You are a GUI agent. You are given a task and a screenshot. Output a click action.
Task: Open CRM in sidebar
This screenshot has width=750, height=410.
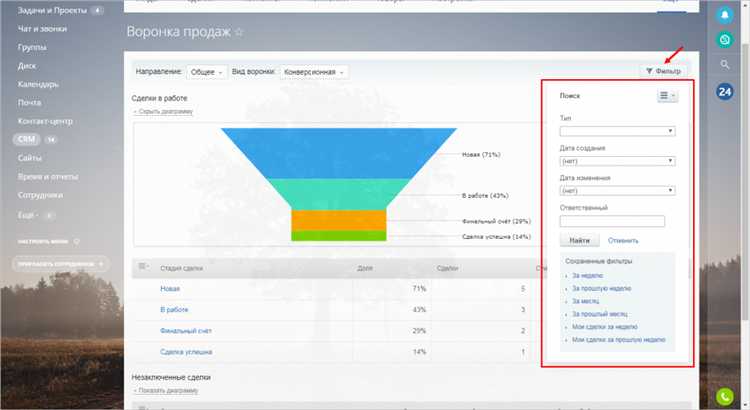(26, 139)
